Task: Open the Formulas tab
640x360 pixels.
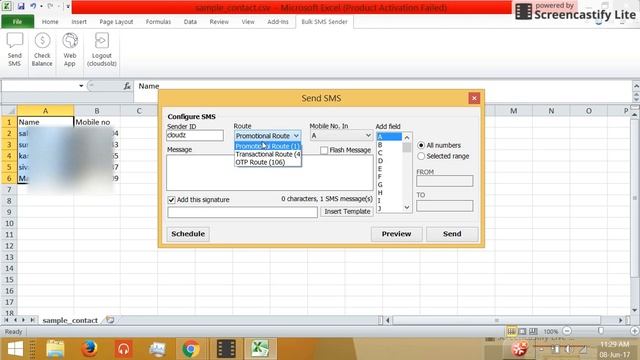Action: (x=158, y=22)
